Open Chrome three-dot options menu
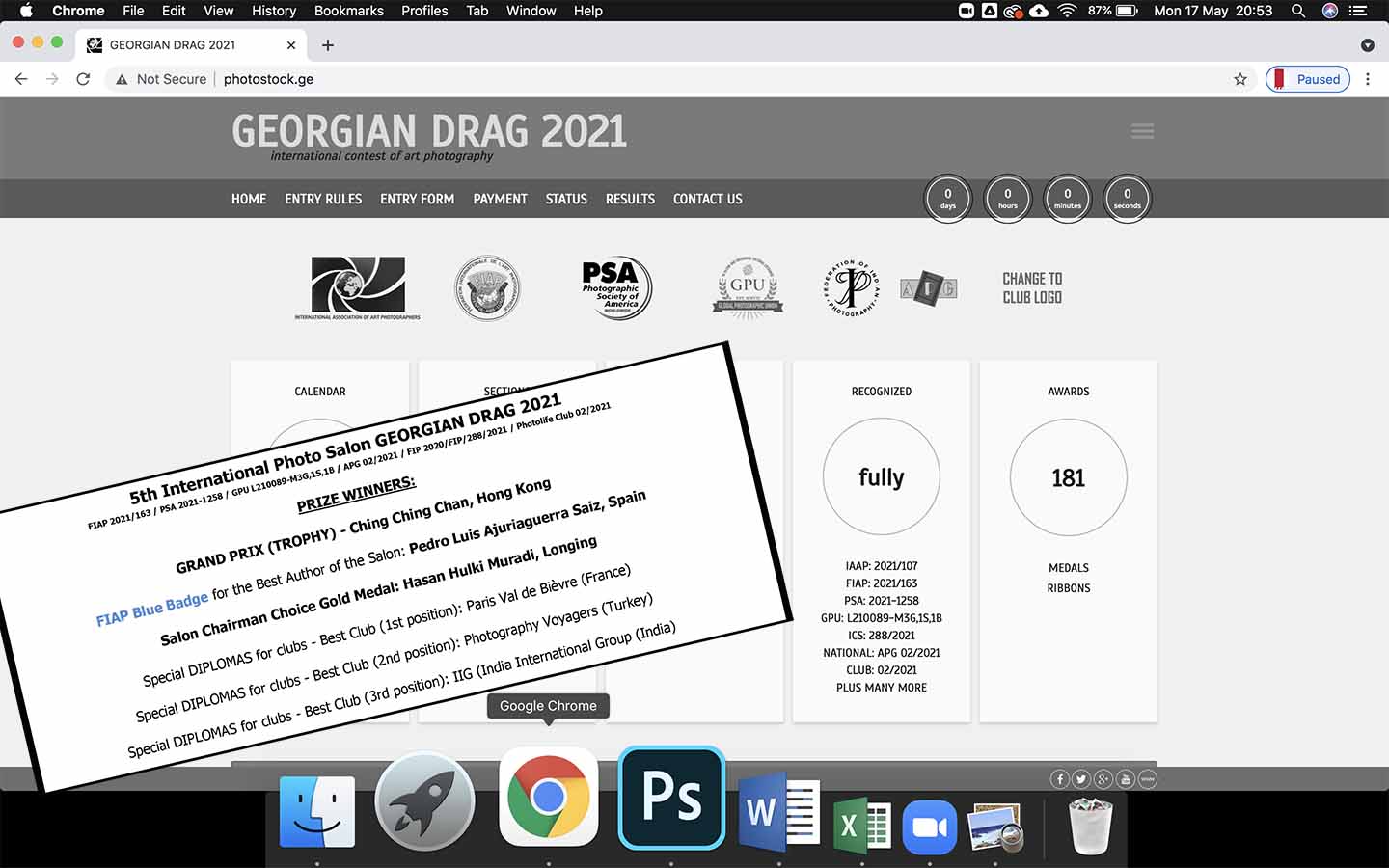The height and width of the screenshot is (868, 1389). click(1368, 79)
